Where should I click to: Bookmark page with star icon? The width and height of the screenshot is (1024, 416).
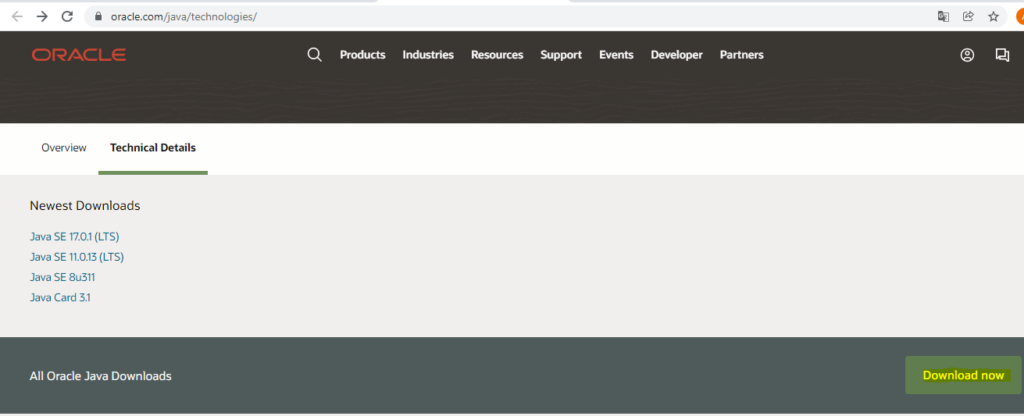[993, 17]
